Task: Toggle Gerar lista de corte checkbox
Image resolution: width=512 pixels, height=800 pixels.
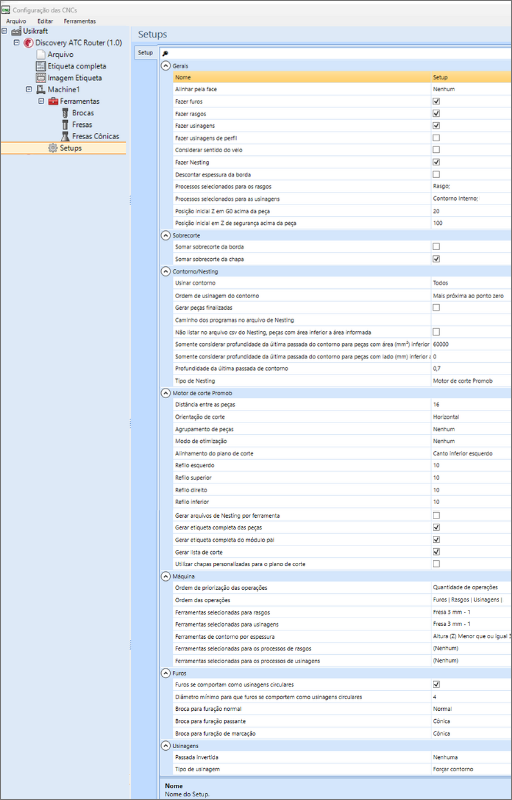Action: pyautogui.click(x=436, y=552)
